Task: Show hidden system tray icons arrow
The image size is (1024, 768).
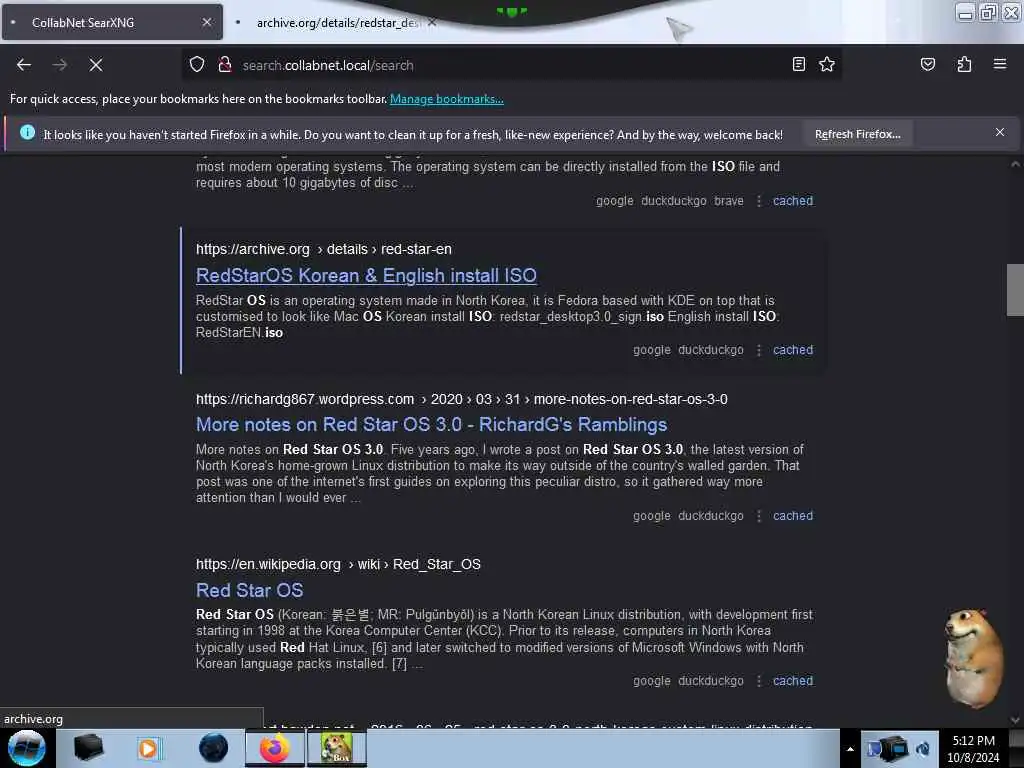Action: [850, 749]
